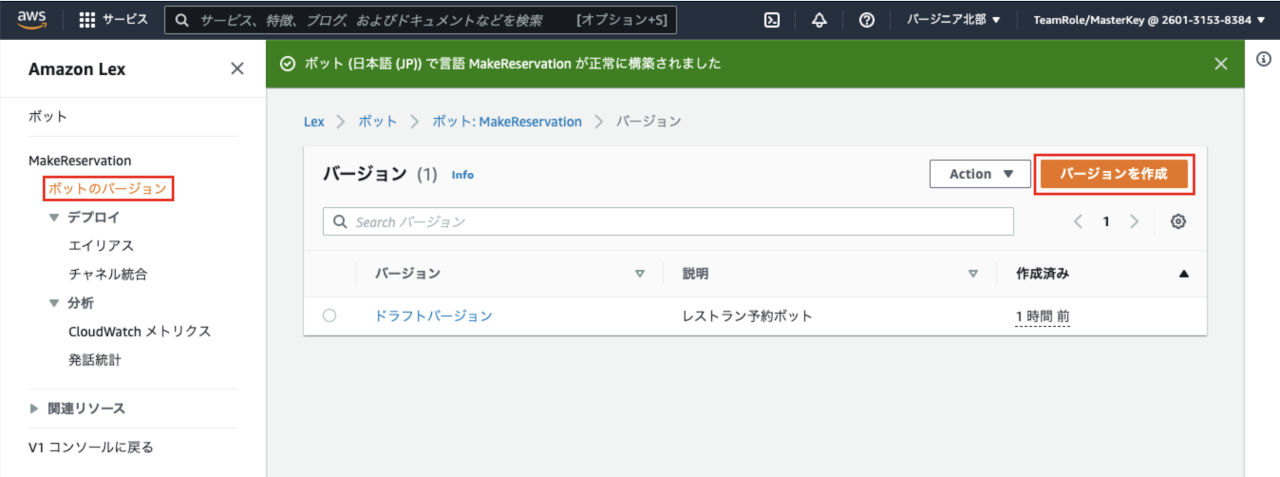Collapse the デプロイ section
This screenshot has width=1280, height=477.
point(54,217)
